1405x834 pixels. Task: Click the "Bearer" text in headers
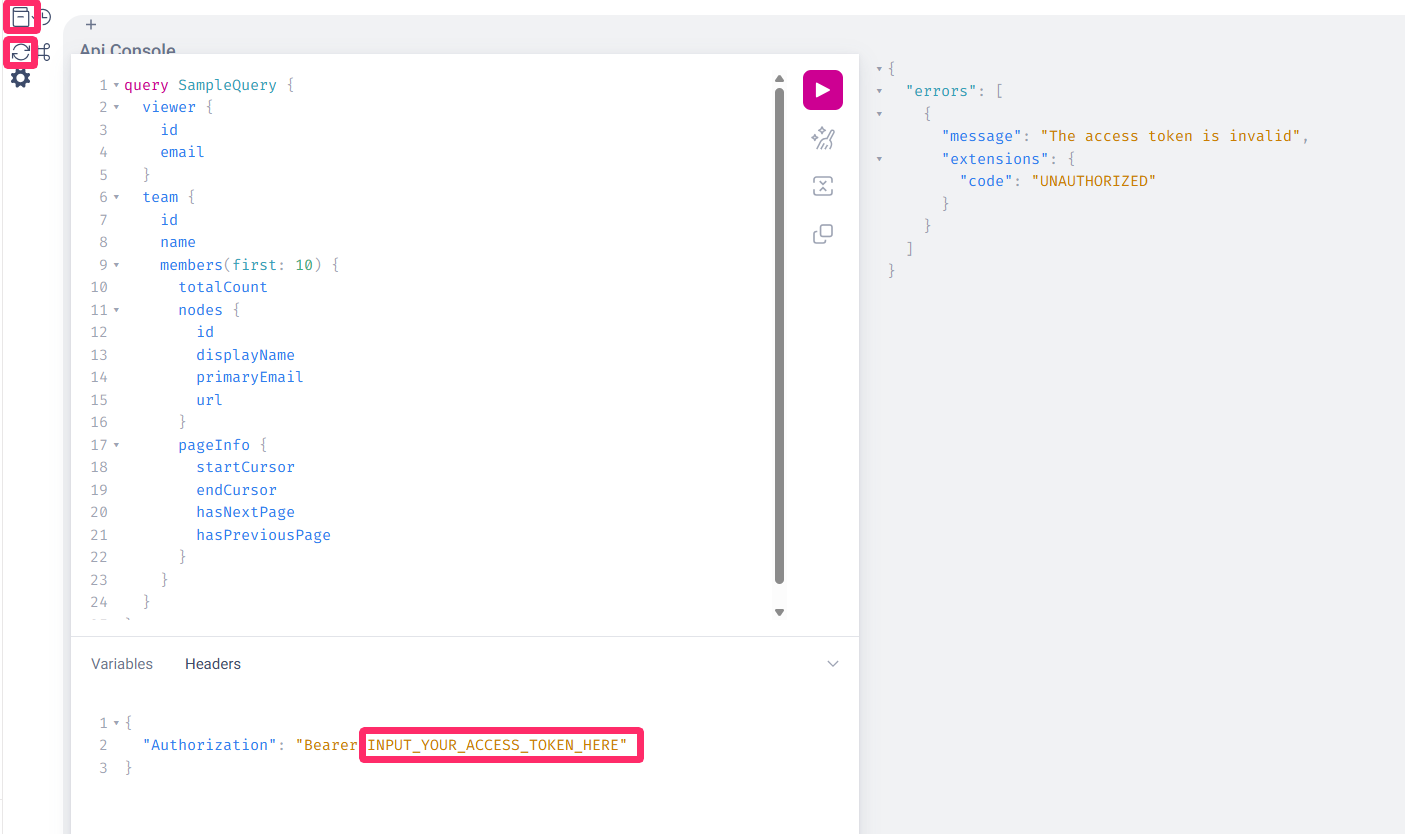pos(330,745)
